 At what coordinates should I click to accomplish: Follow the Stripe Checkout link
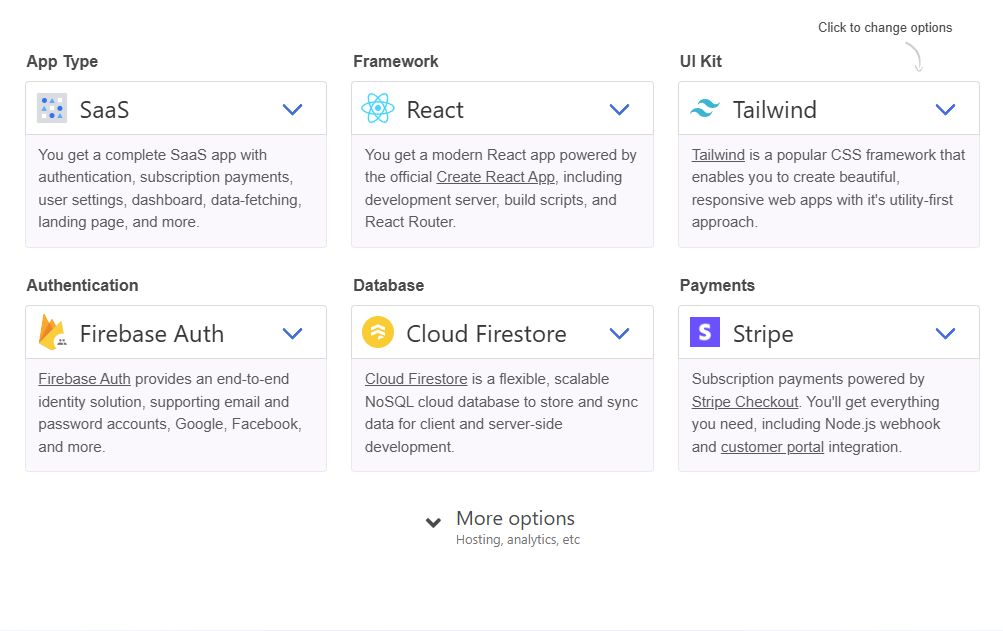(x=745, y=402)
